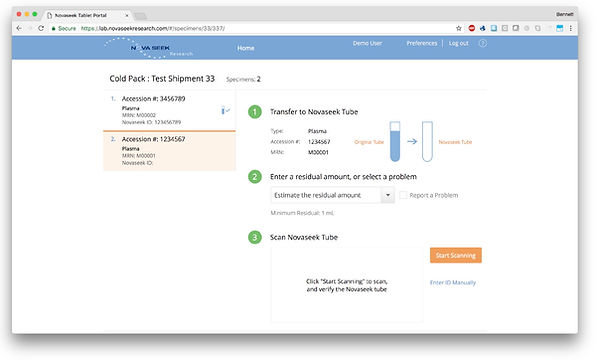Click the Secure lock indicator
The height and width of the screenshot is (360, 600).
64,28
